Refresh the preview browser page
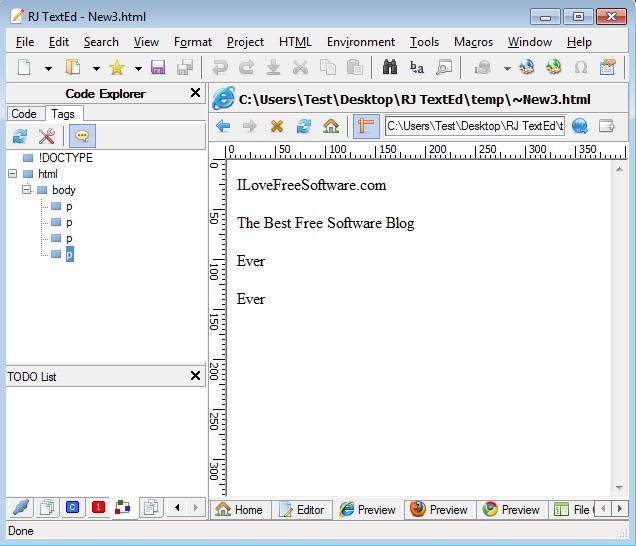636x546 pixels. 304,127
